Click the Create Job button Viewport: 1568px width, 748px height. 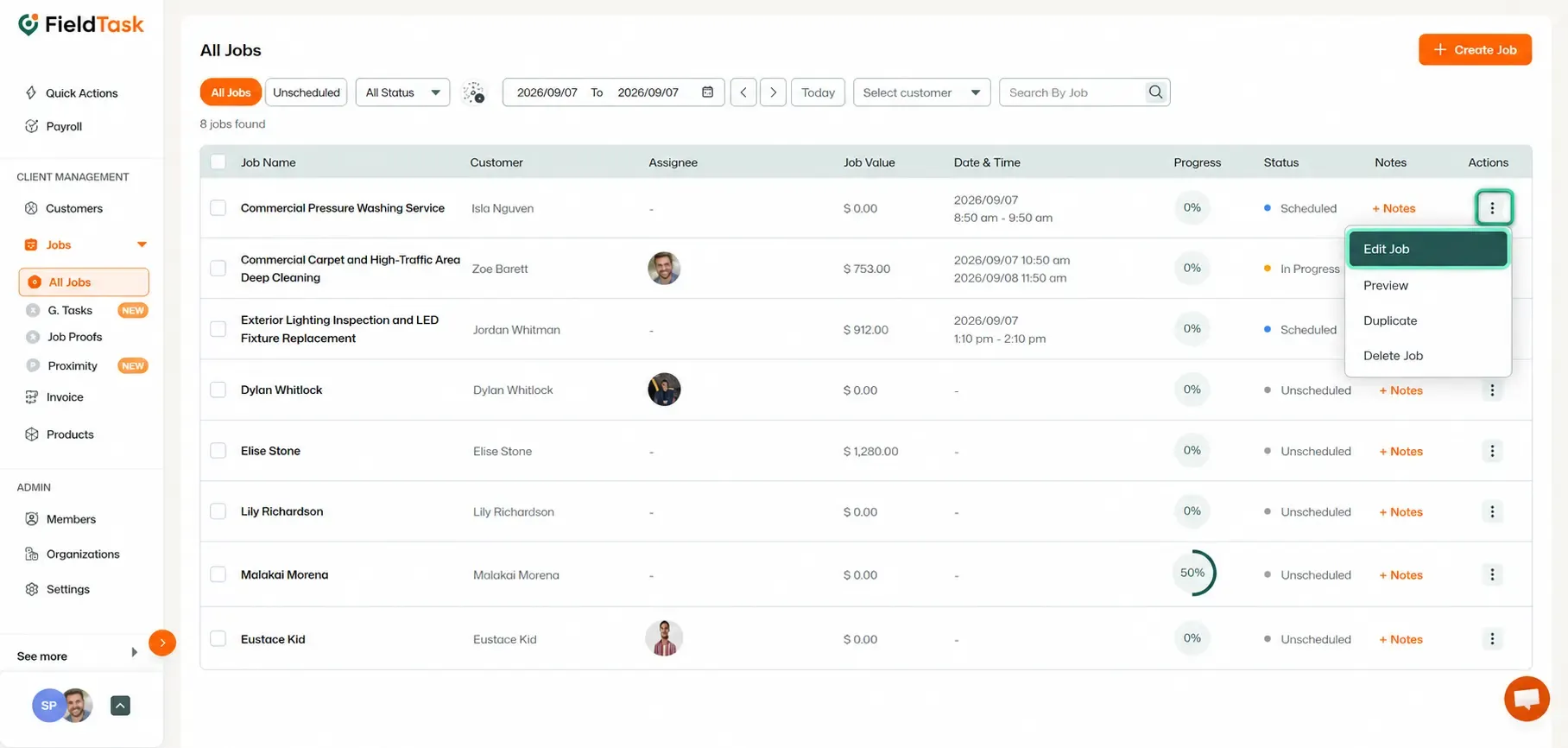[1475, 50]
